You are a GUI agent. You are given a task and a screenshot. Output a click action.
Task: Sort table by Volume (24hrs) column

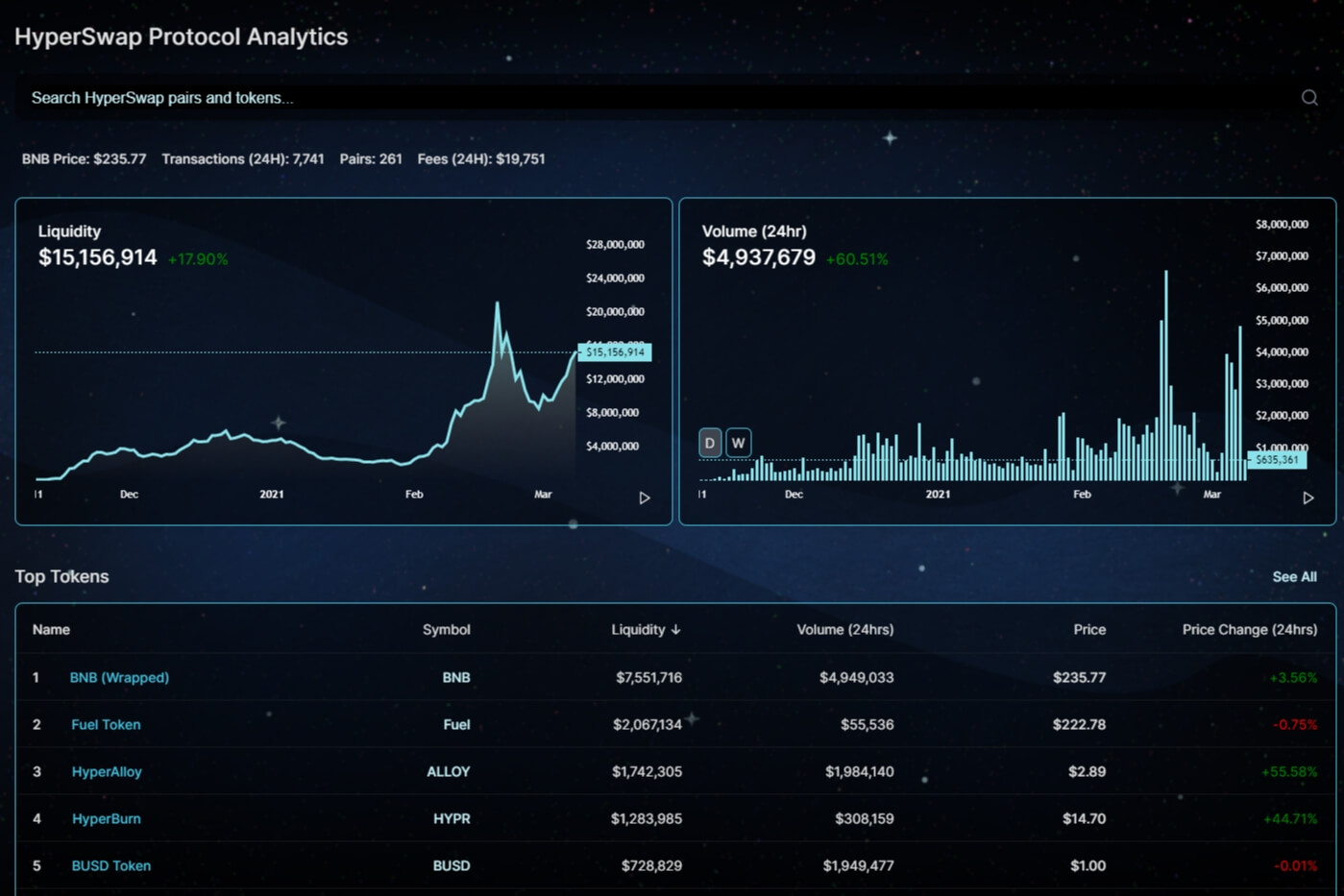point(844,630)
